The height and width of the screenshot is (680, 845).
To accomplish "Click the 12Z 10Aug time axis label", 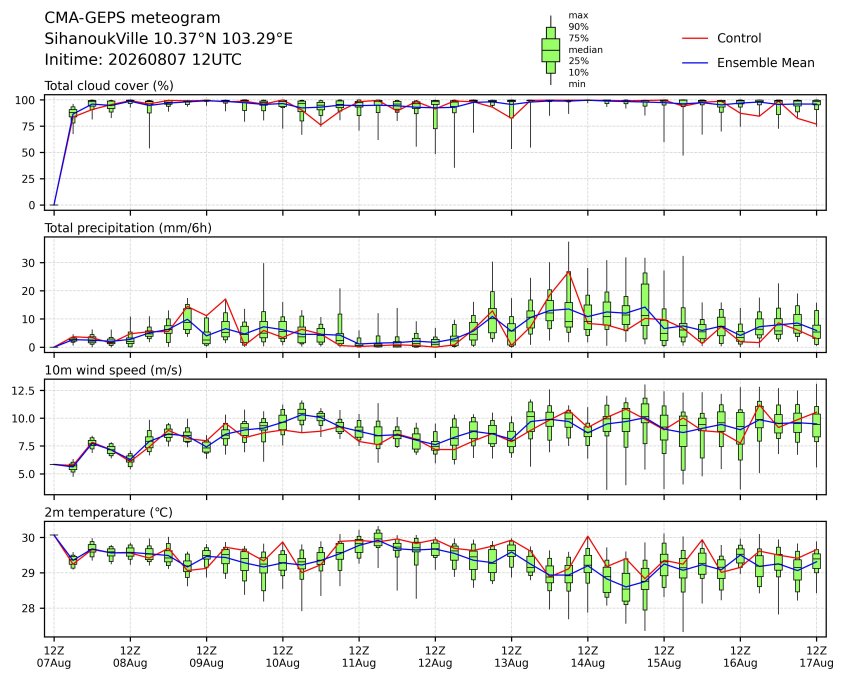I will [x=282, y=657].
